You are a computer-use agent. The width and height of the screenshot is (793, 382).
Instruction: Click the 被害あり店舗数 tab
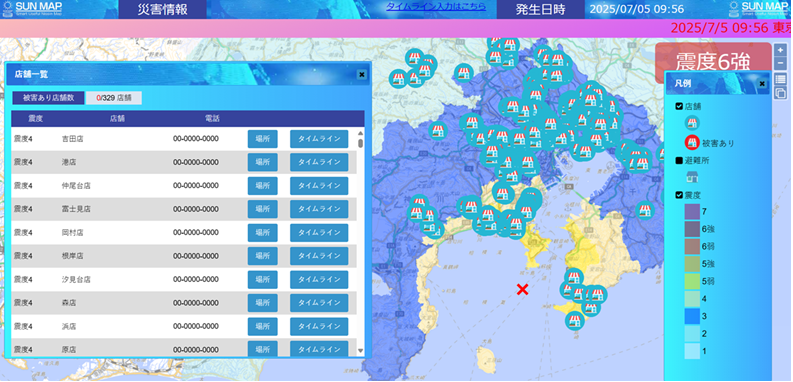tap(49, 98)
